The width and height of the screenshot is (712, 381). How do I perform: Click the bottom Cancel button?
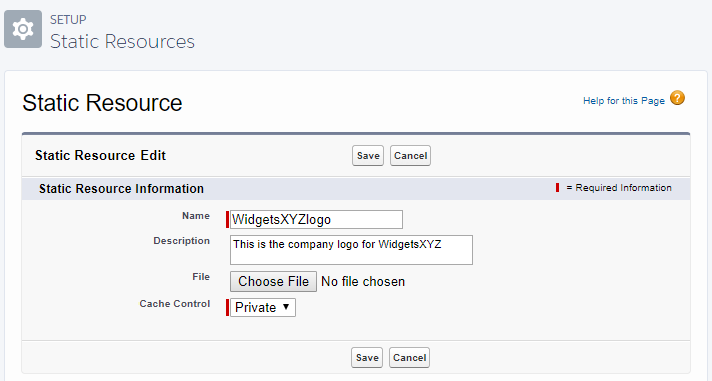click(409, 358)
